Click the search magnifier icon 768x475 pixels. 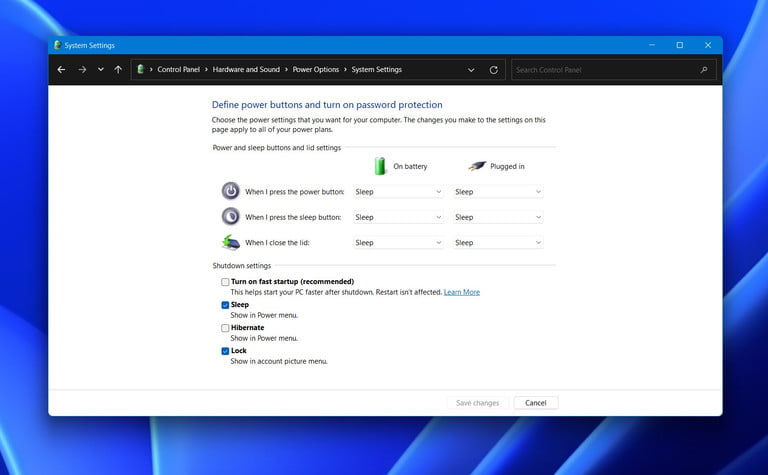pyautogui.click(x=704, y=70)
